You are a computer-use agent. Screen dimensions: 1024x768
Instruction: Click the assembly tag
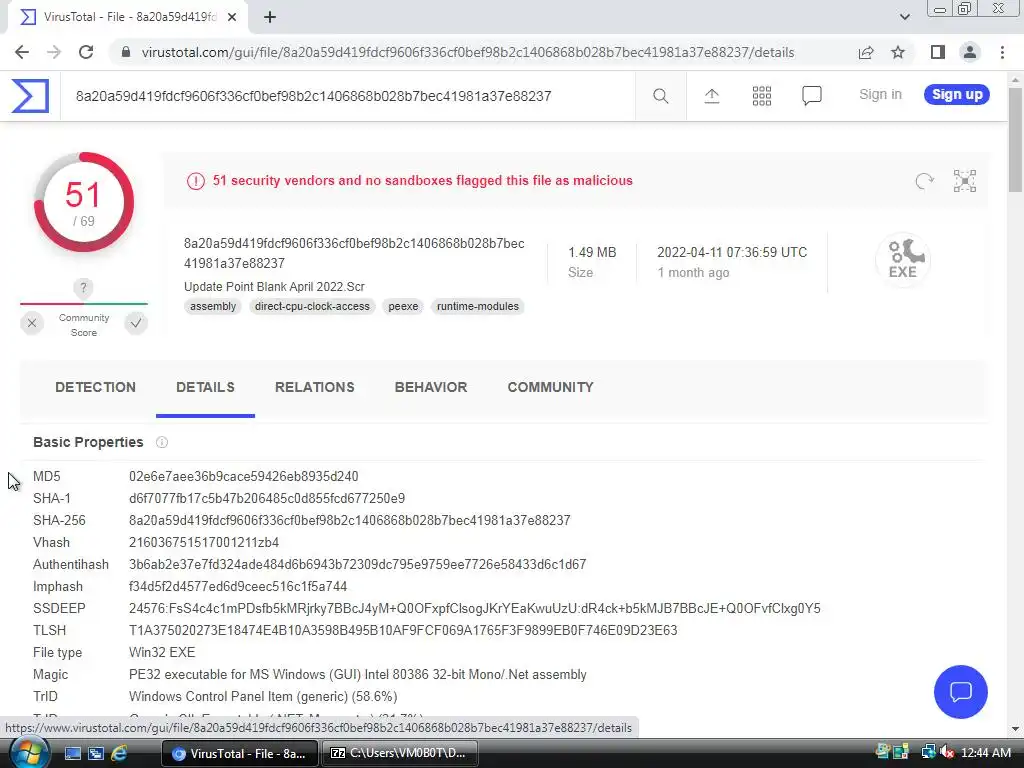[x=213, y=306]
